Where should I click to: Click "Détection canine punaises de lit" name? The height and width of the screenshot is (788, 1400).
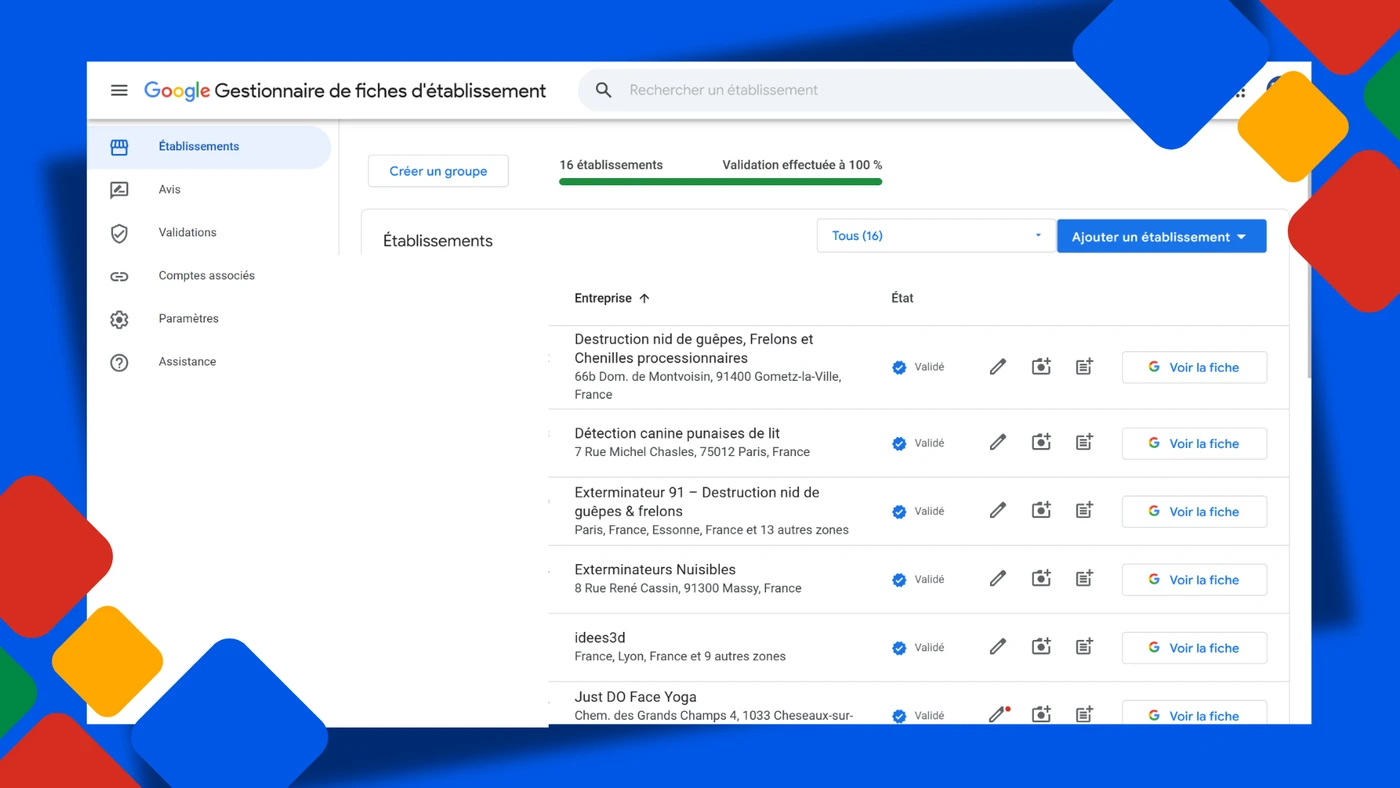pyautogui.click(x=677, y=433)
